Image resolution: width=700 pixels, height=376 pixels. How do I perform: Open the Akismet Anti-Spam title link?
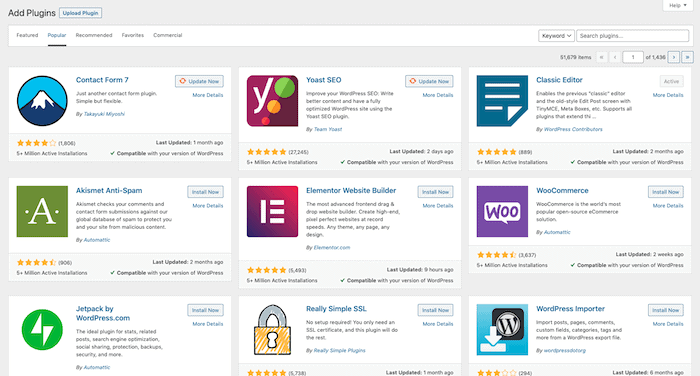(109, 191)
